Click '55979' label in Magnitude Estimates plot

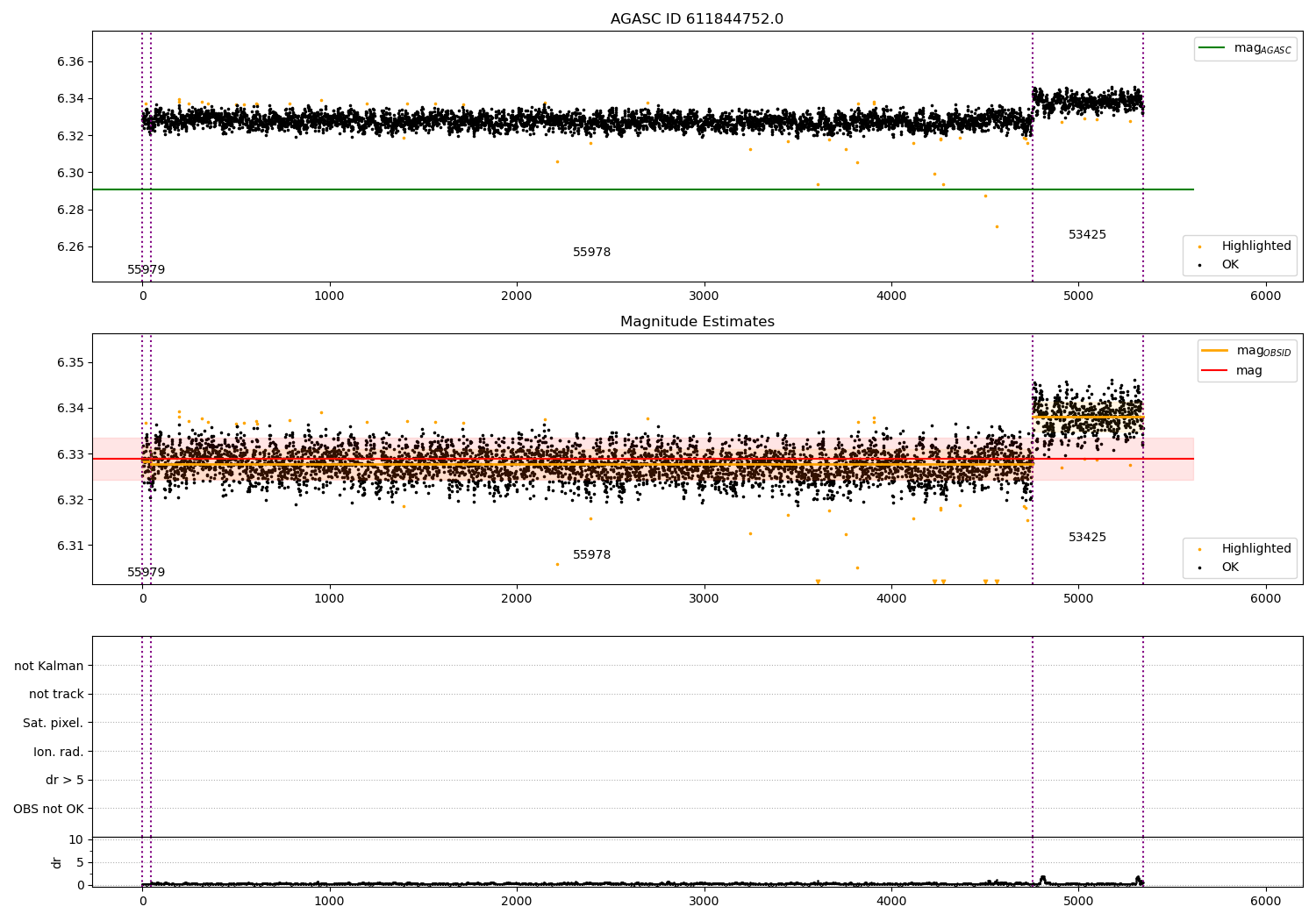tap(146, 573)
